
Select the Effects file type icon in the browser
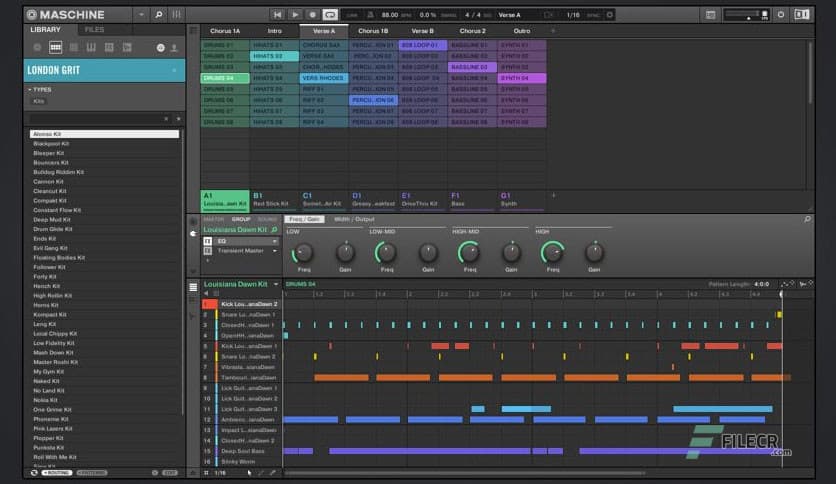109,47
